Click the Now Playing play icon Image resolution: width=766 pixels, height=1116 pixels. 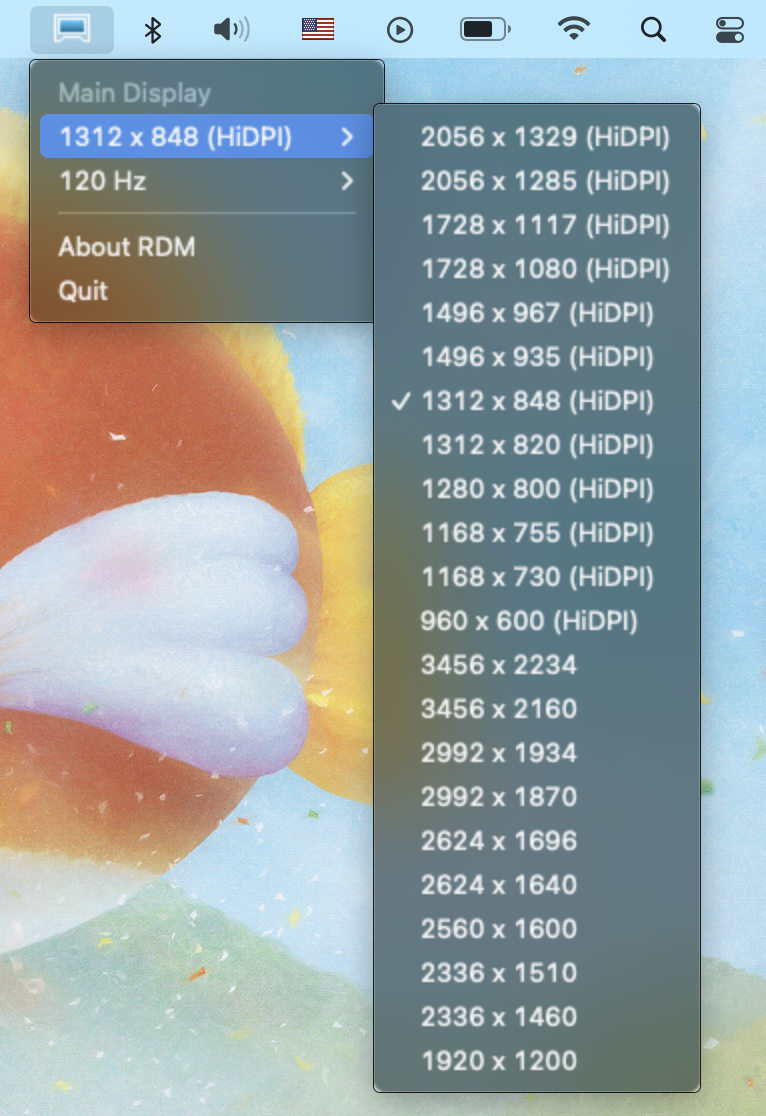coord(400,30)
